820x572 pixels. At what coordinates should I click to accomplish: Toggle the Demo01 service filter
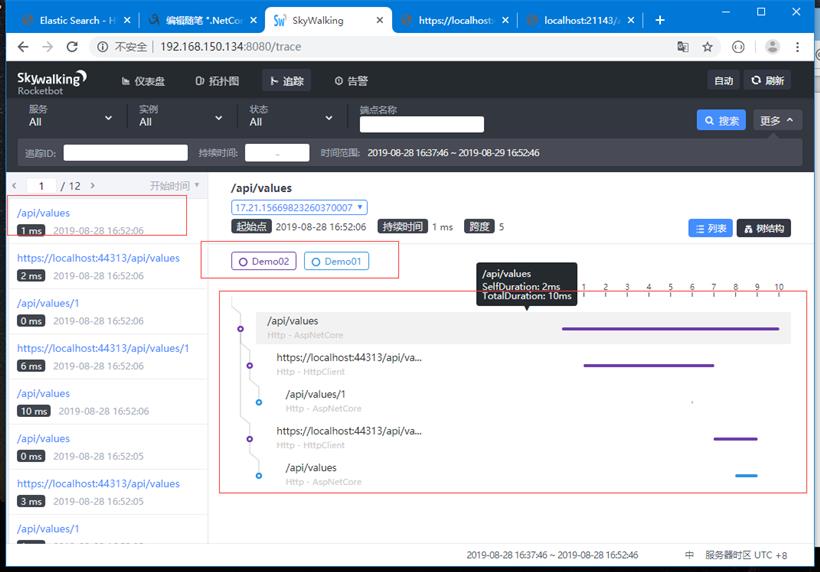pos(336,261)
